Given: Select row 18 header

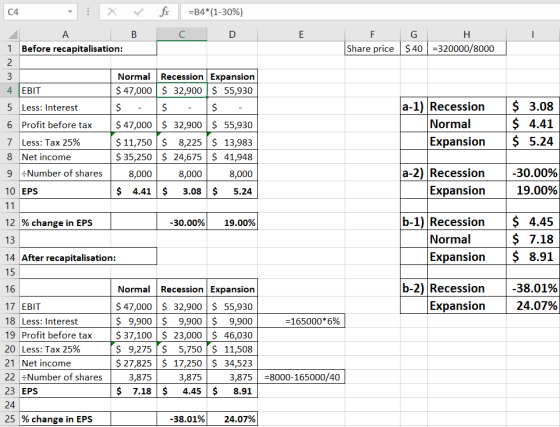Looking at the screenshot, I should click(x=10, y=321).
